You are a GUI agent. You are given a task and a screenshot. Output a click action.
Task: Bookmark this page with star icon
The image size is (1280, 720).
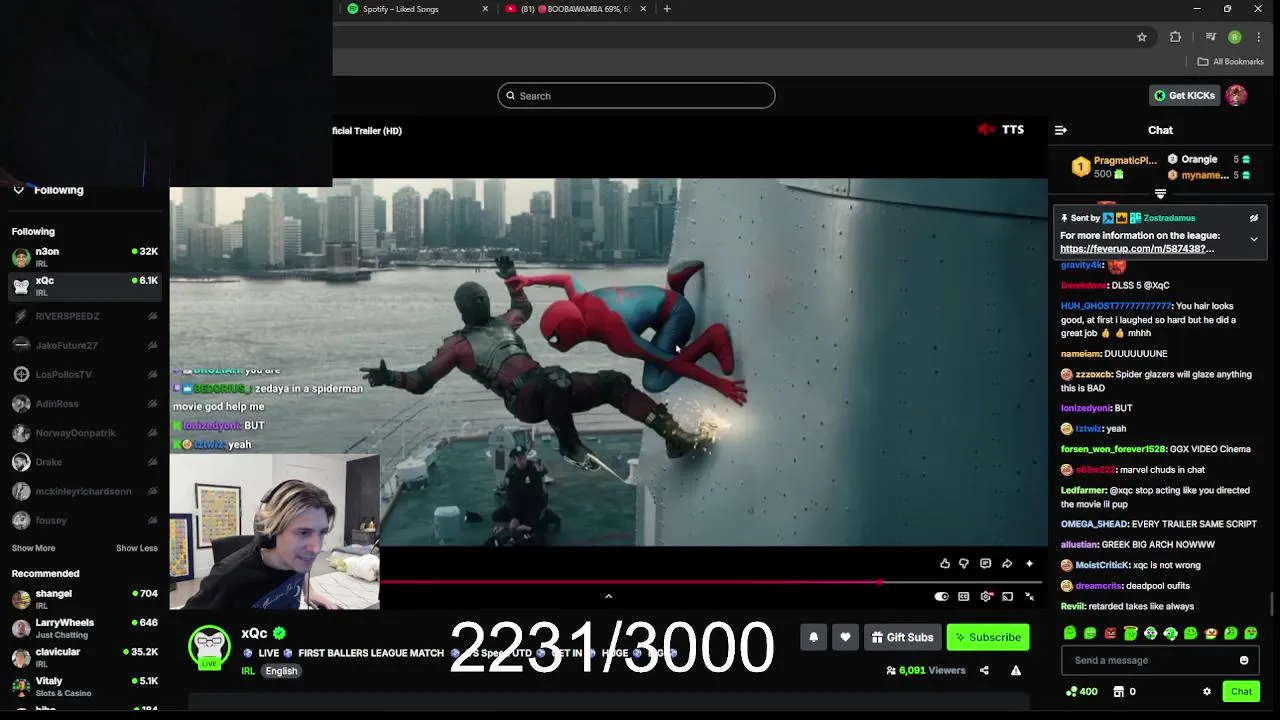1142,37
